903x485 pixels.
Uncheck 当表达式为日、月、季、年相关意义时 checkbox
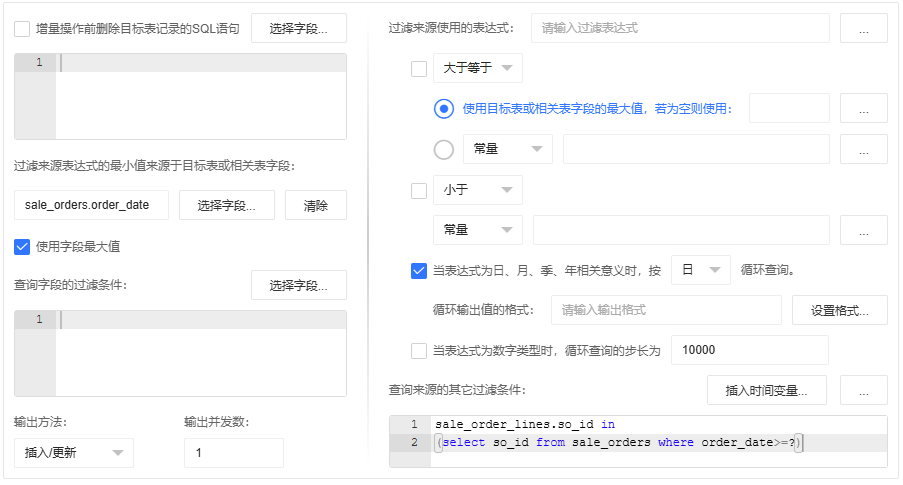419,271
